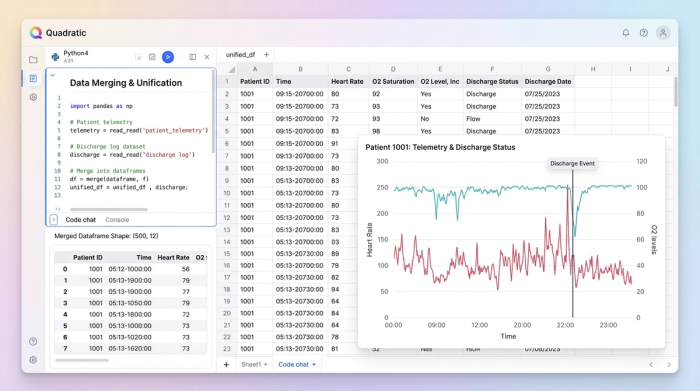Click the Discharge Event marker label
The height and width of the screenshot is (391, 700).
(572, 163)
